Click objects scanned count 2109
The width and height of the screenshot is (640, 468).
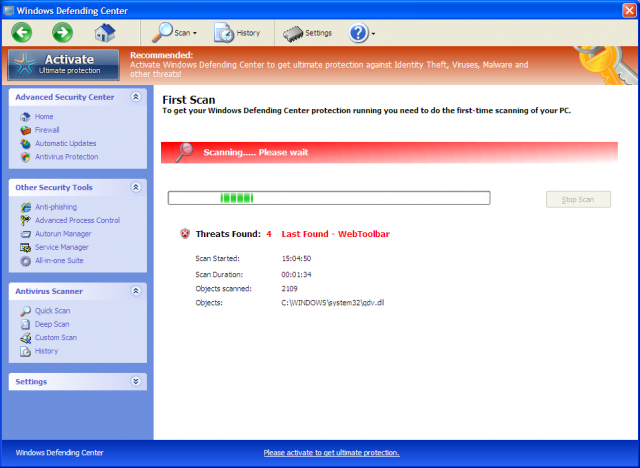289,289
